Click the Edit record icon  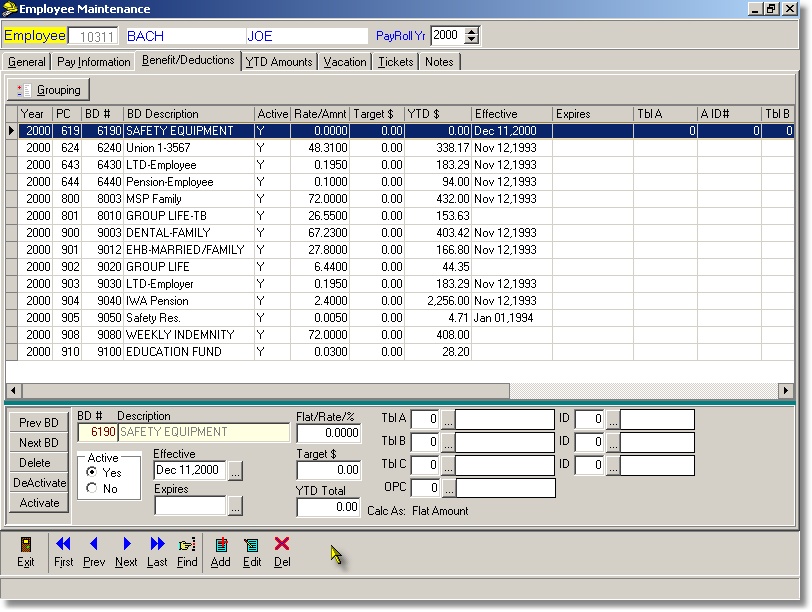[x=252, y=545]
